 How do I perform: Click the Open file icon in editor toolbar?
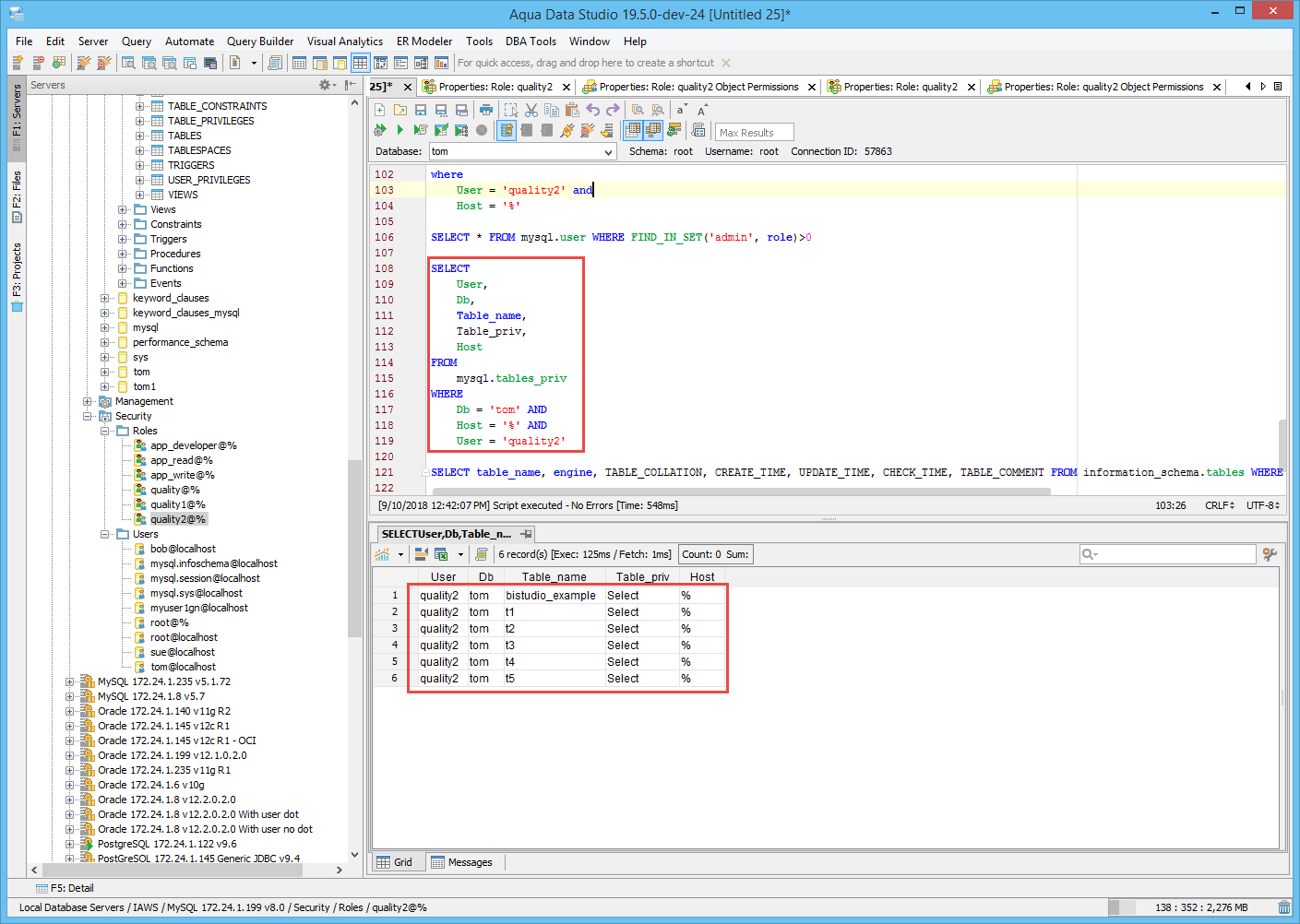(400, 110)
